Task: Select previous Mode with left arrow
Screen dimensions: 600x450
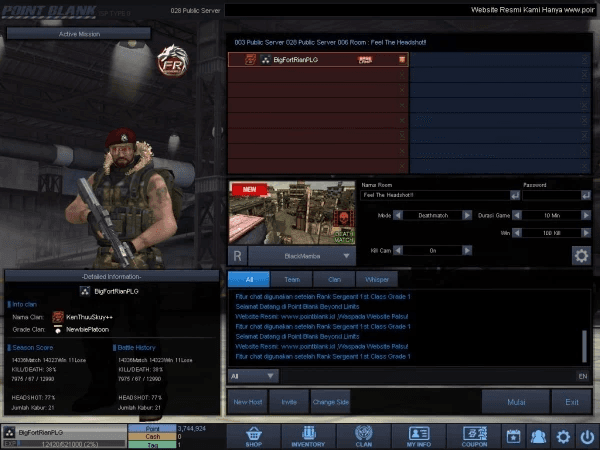Action: tap(398, 215)
